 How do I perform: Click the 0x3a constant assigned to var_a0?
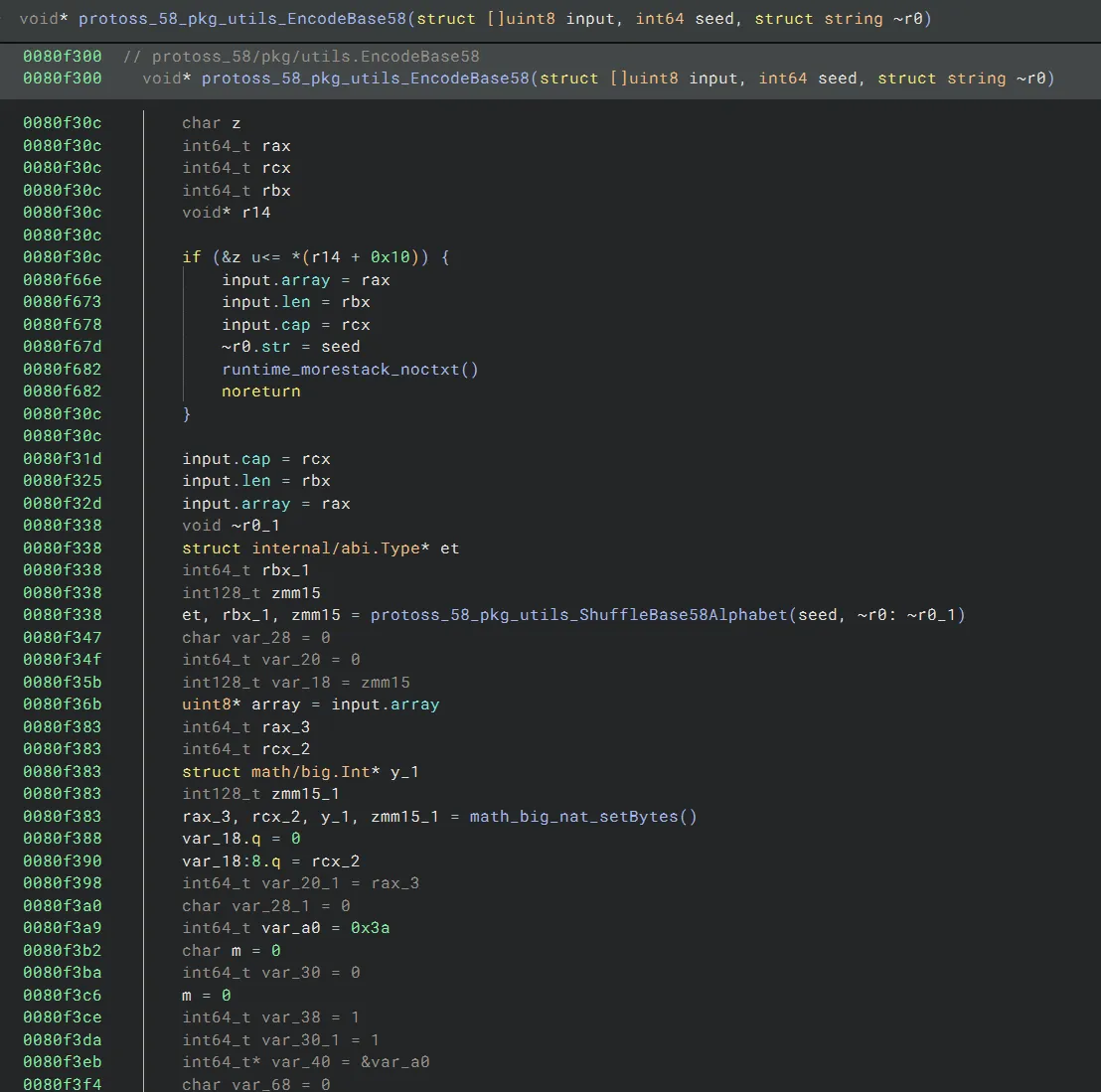coord(370,928)
